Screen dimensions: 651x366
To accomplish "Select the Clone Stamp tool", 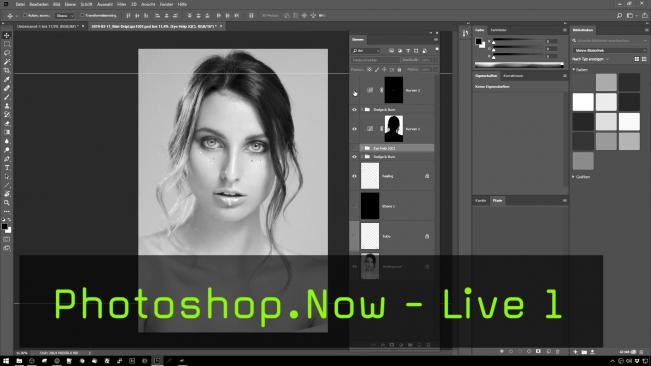I will [7, 105].
